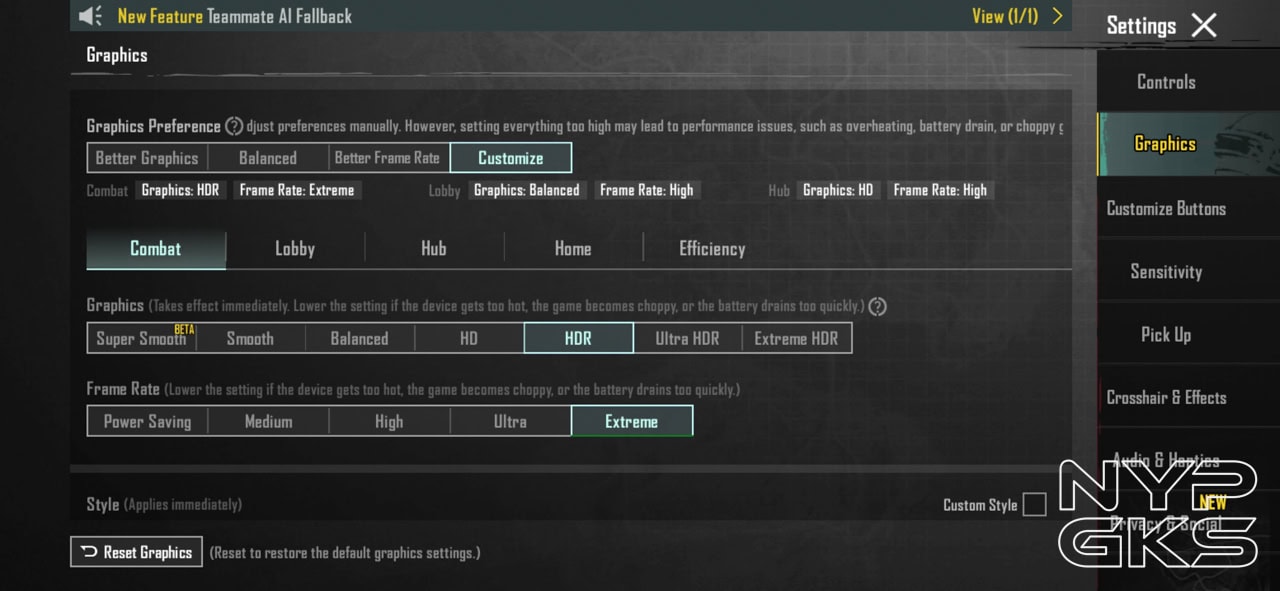Set frame rate to Power Saving
This screenshot has height=591, width=1280.
pos(147,422)
